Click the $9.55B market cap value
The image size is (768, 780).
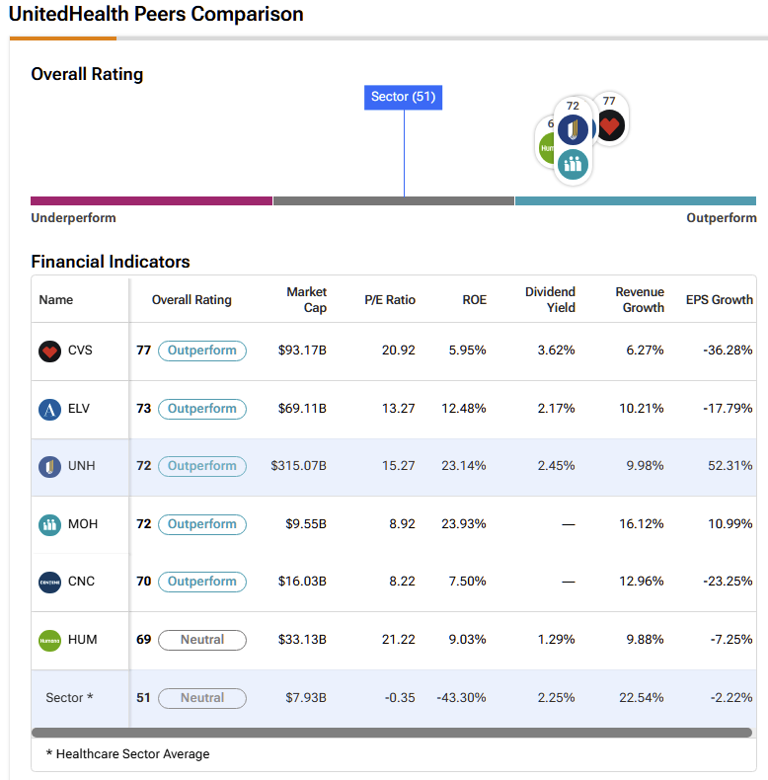[306, 524]
